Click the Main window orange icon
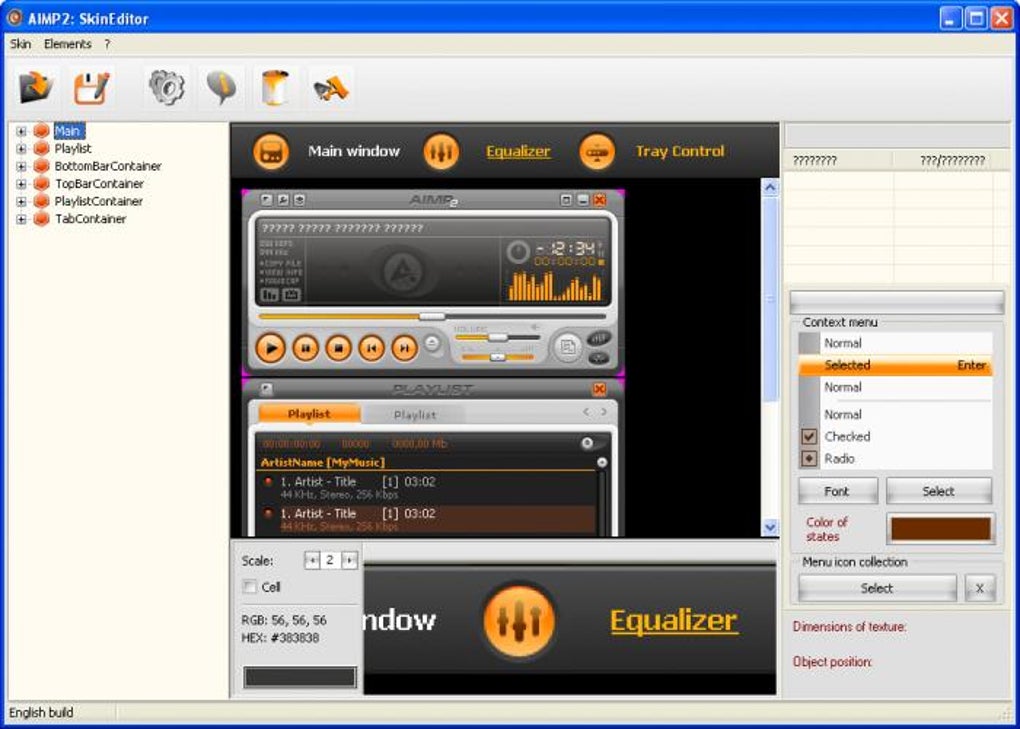Image resolution: width=1020 pixels, height=729 pixels. (271, 152)
